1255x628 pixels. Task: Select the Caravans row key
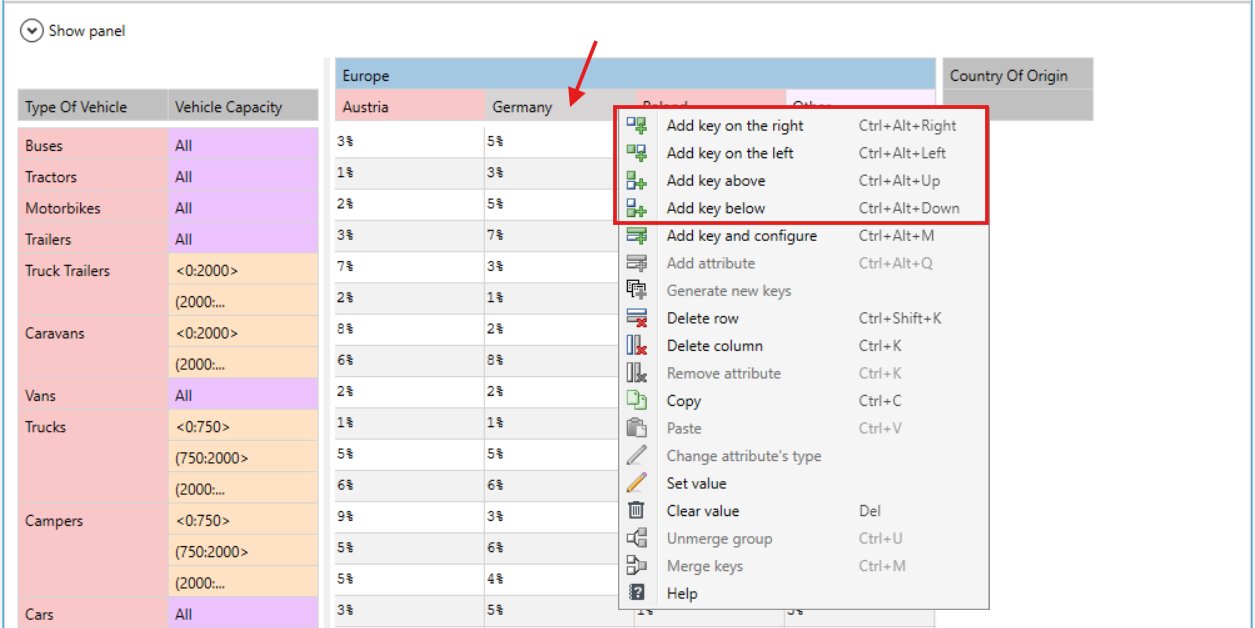[x=93, y=348]
